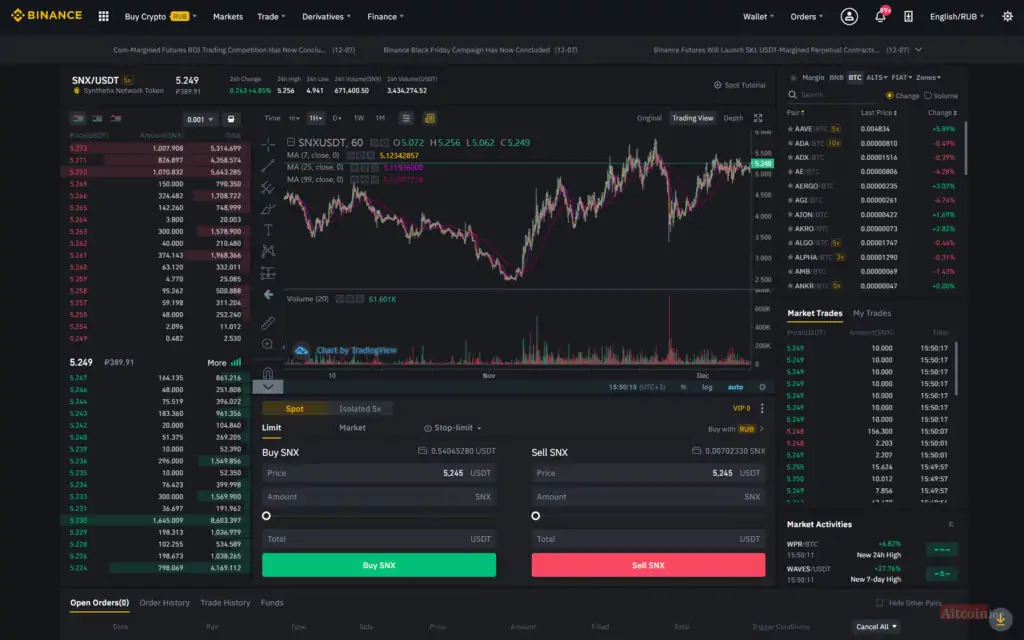Viewport: 1024px width, 640px height.
Task: Click the back arrow chart tool
Action: [268, 295]
